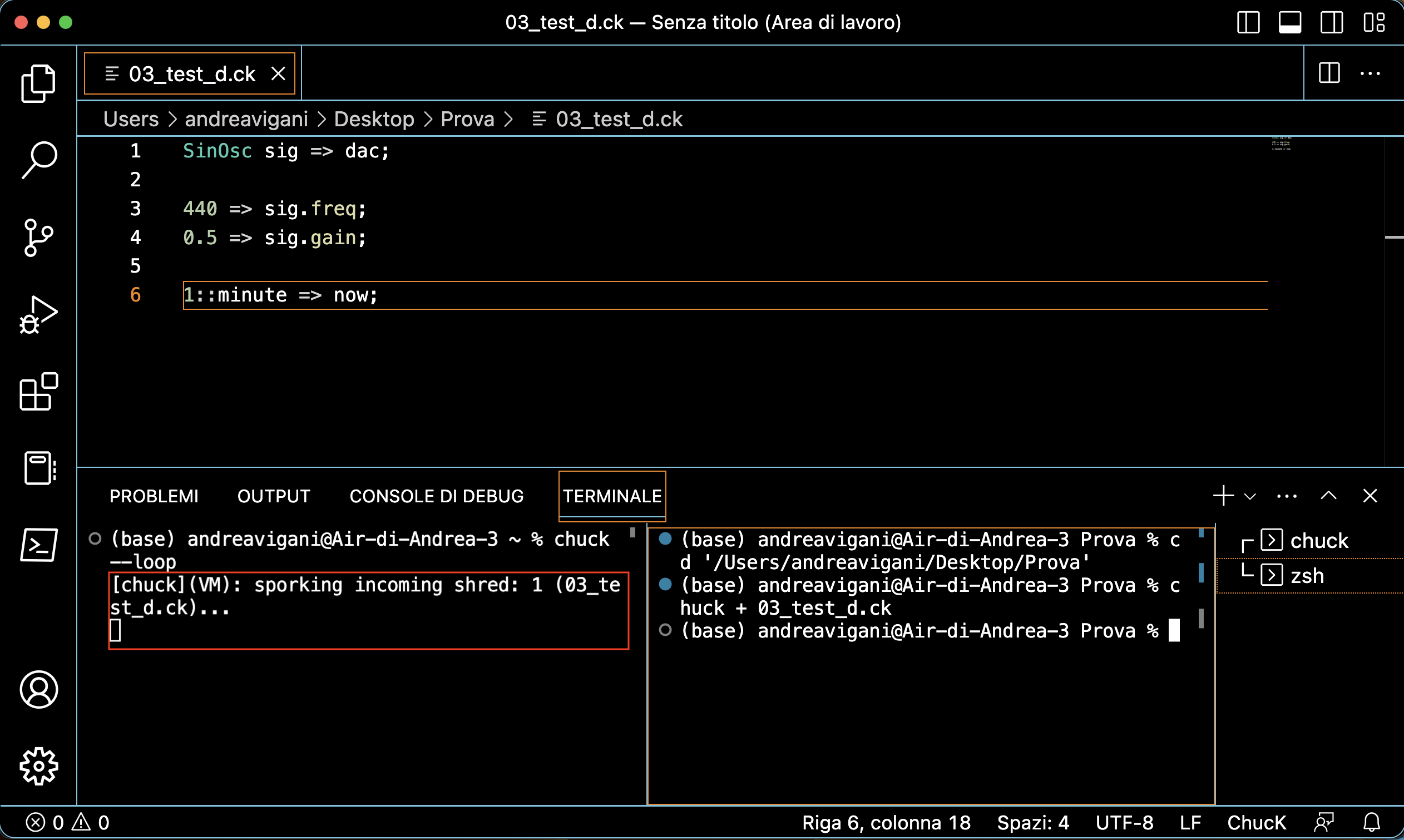Click Riga 6, colonna 18 status item

pos(886,822)
